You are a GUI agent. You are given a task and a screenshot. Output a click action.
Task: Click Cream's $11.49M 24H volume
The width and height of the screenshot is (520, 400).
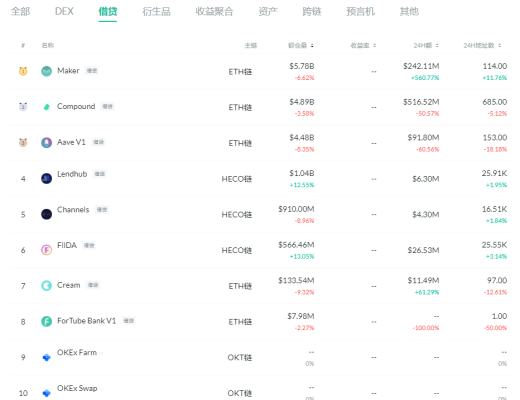pyautogui.click(x=423, y=280)
